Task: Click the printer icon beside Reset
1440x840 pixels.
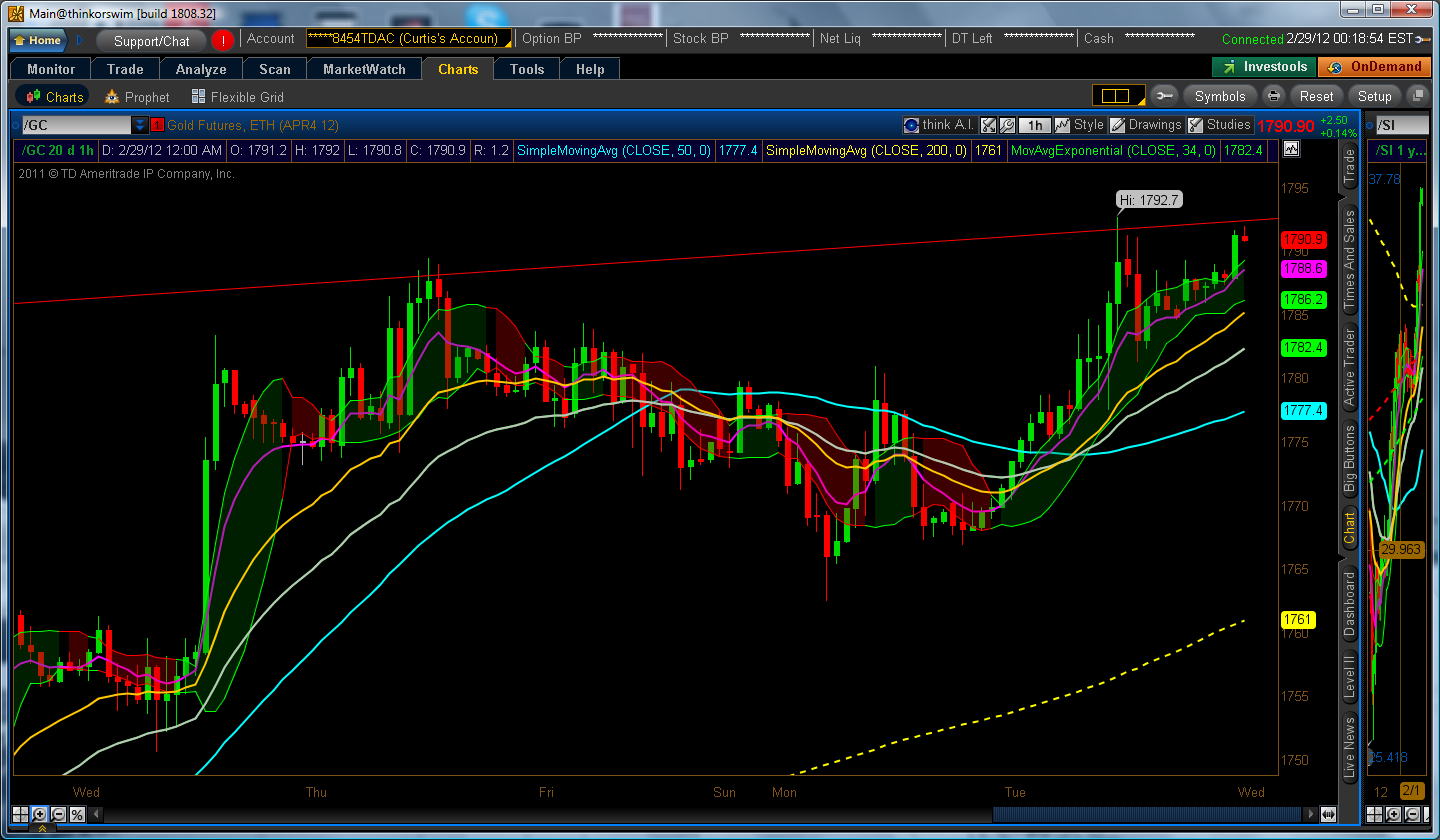Action: coord(1273,96)
